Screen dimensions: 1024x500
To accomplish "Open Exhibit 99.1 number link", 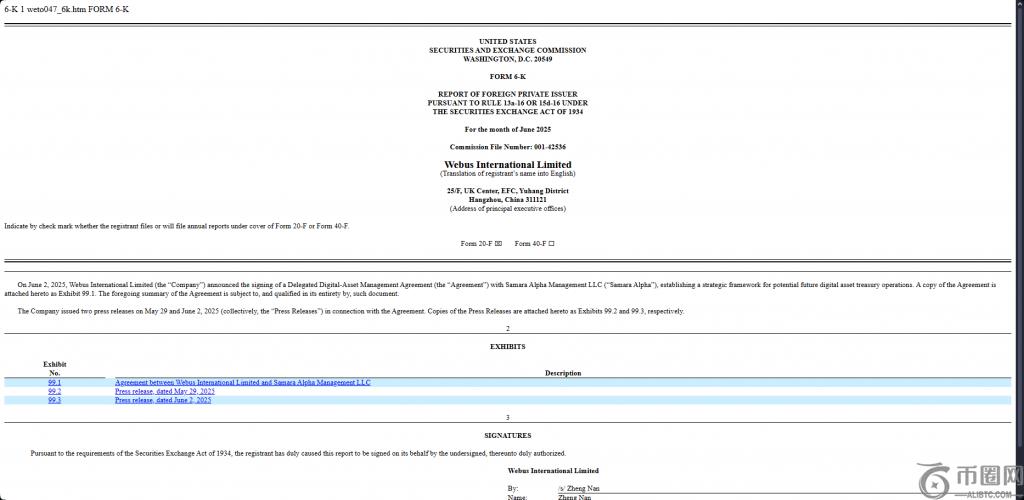I will [x=54, y=383].
